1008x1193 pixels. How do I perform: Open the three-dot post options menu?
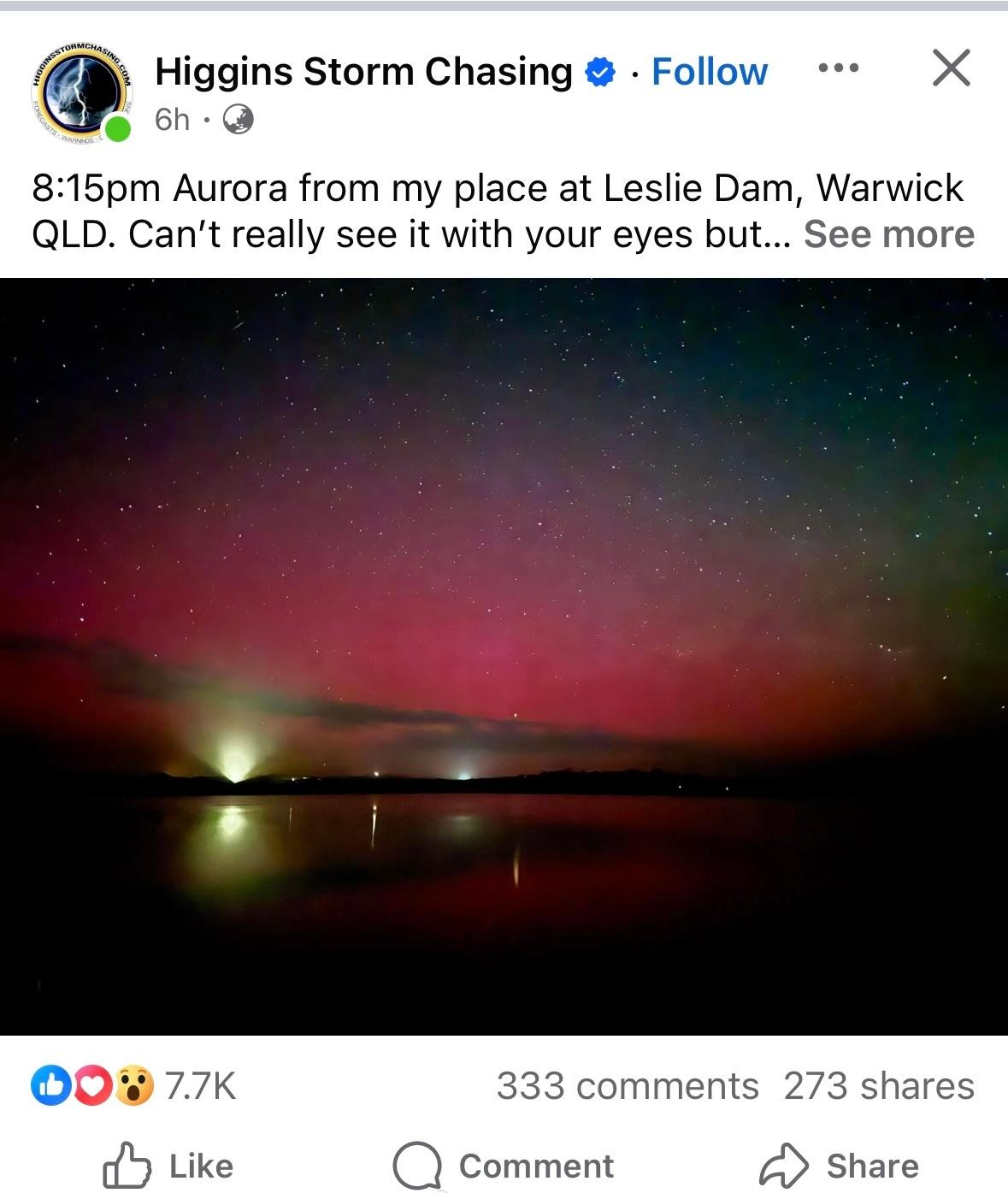pos(839,68)
